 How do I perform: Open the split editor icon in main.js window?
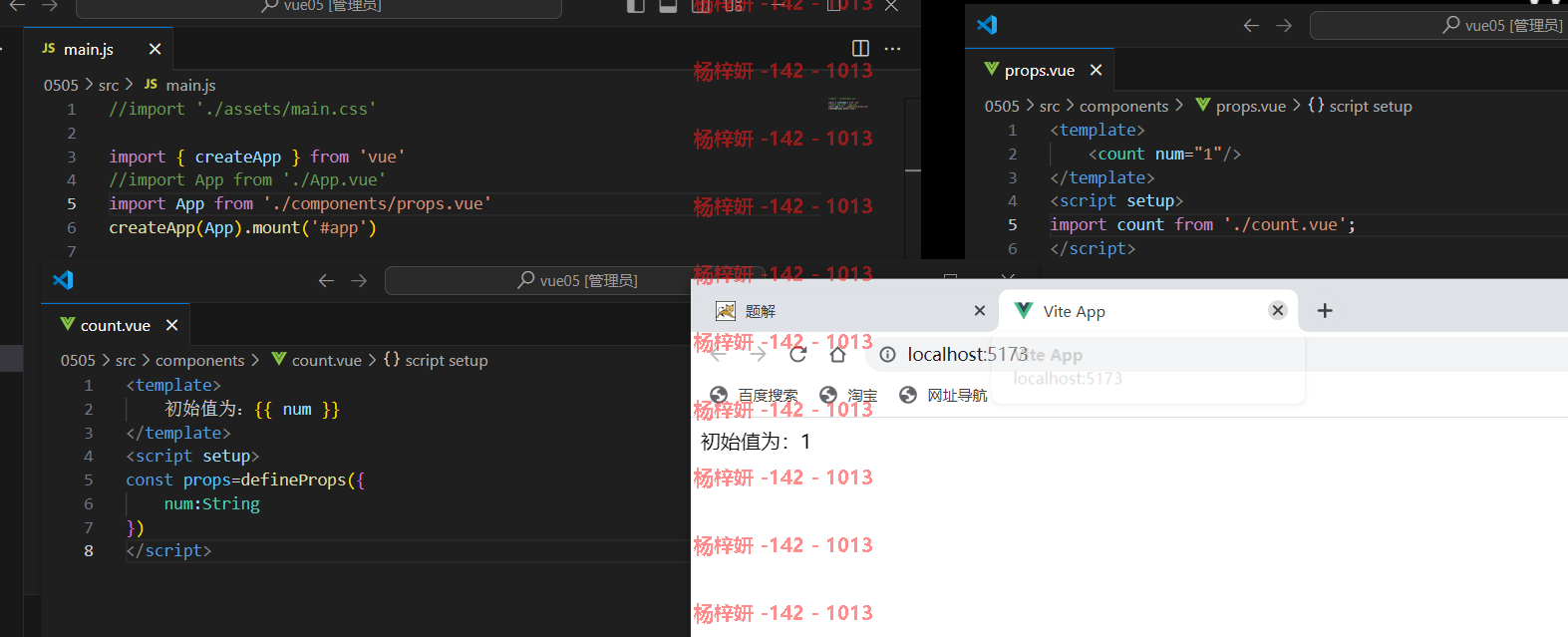pos(861,48)
